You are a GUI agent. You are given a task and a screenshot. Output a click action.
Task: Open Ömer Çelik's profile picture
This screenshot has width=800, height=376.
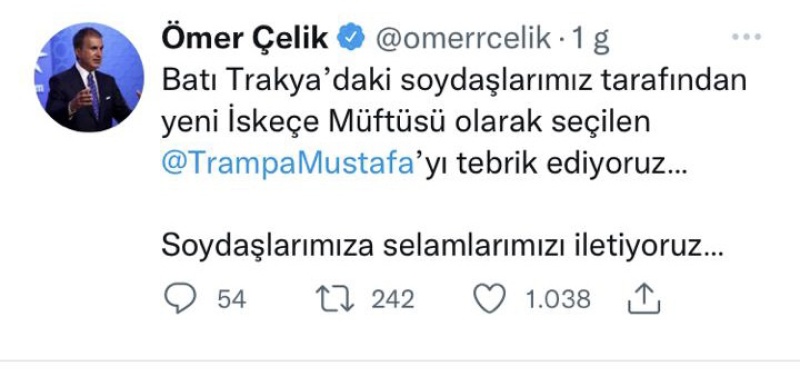(89, 77)
